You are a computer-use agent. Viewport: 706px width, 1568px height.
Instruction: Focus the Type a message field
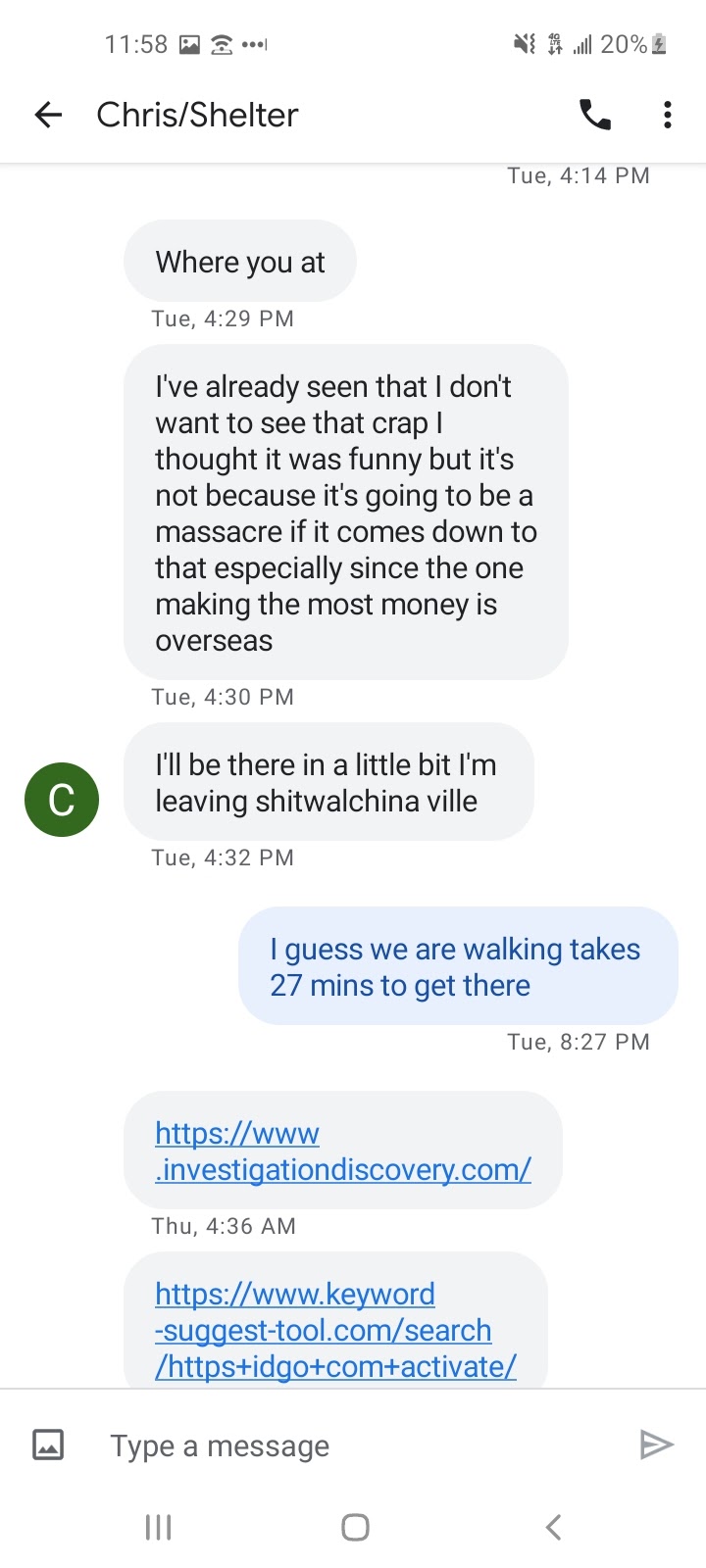(353, 1445)
